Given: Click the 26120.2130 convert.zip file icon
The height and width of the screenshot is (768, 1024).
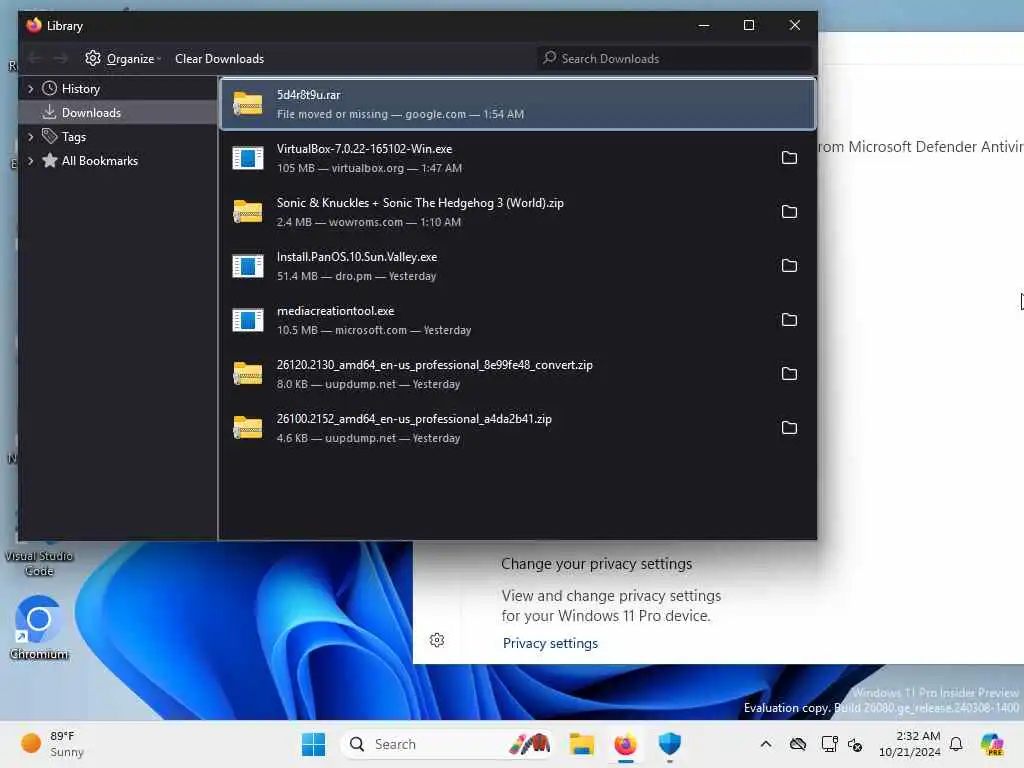Looking at the screenshot, I should point(248,374).
